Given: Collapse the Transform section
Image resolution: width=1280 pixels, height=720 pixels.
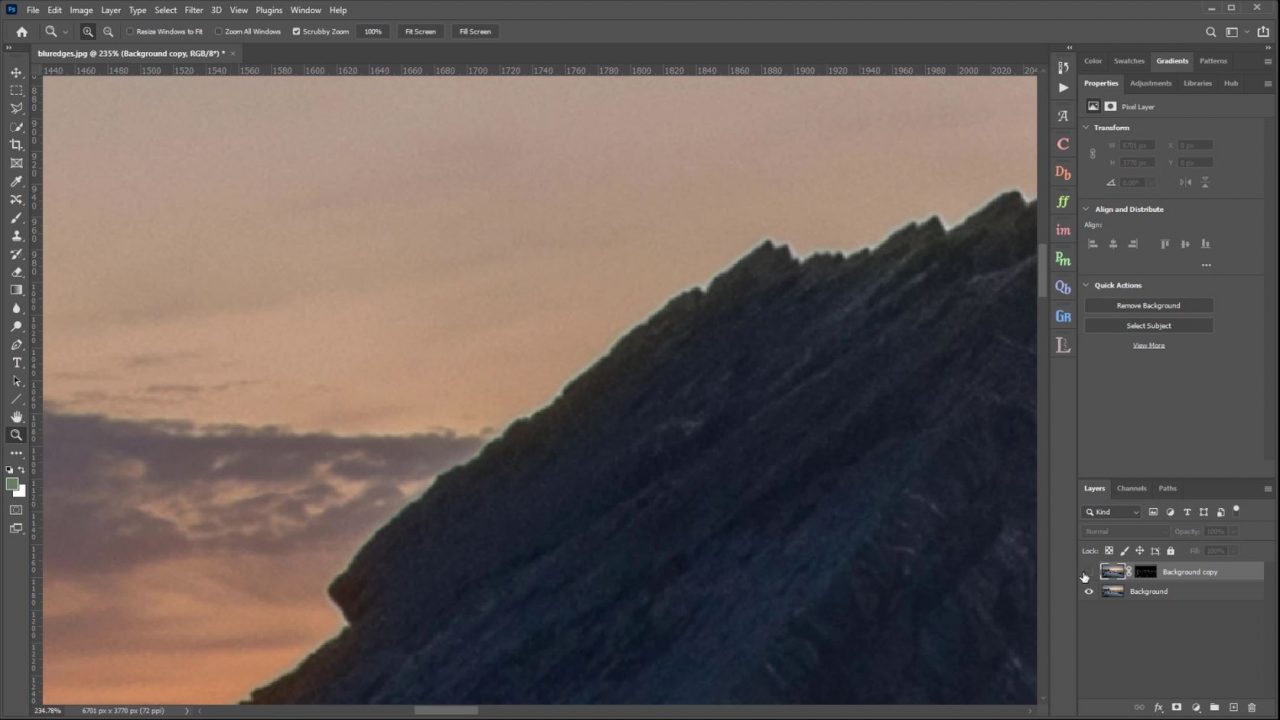Looking at the screenshot, I should pyautogui.click(x=1086, y=127).
